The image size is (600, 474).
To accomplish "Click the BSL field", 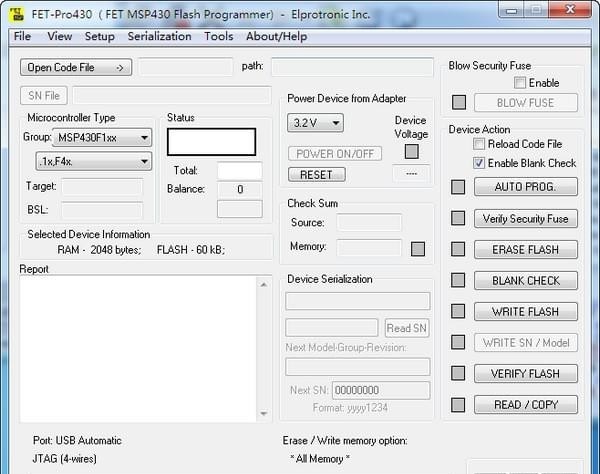I will (102, 210).
